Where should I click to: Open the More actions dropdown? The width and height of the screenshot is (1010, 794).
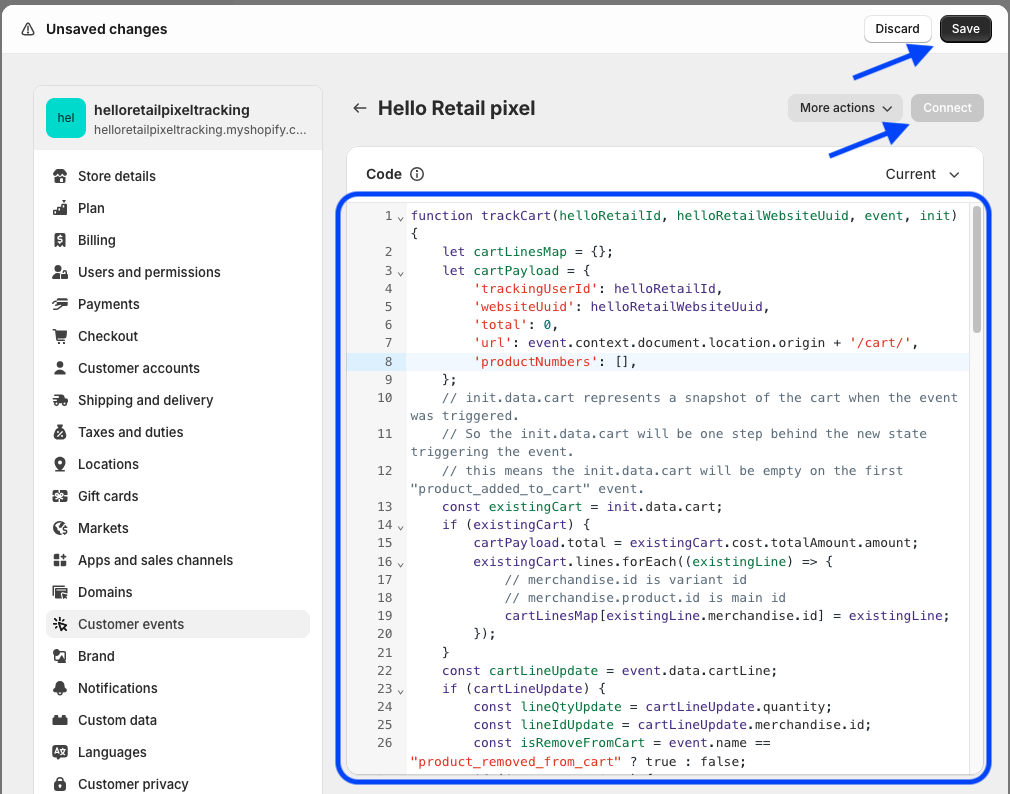(845, 108)
